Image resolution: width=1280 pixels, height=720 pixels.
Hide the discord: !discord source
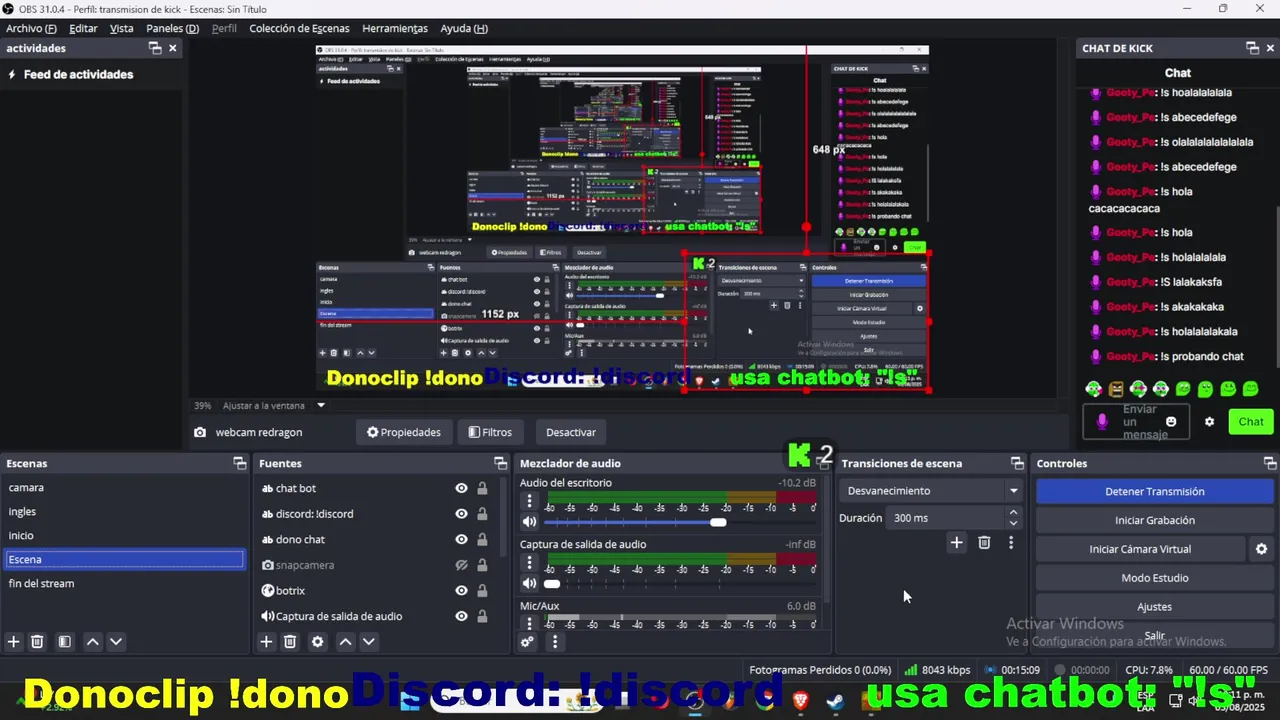coord(461,514)
